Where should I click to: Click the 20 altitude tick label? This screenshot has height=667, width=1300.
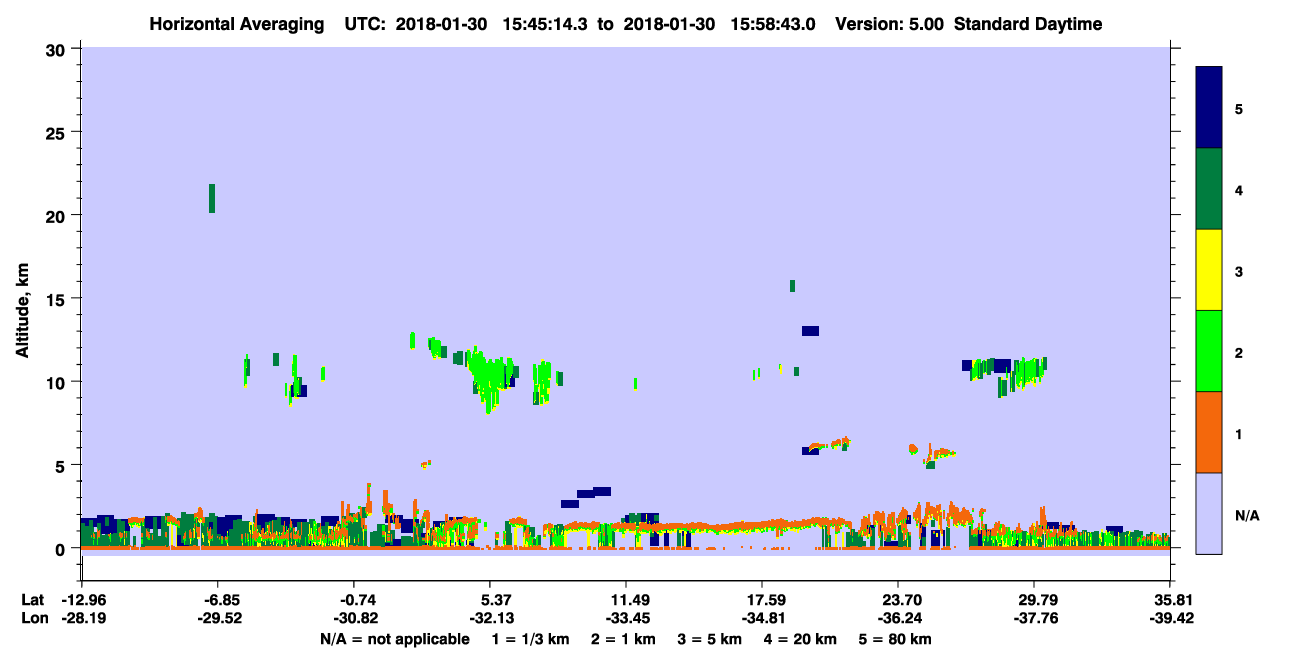[57, 215]
